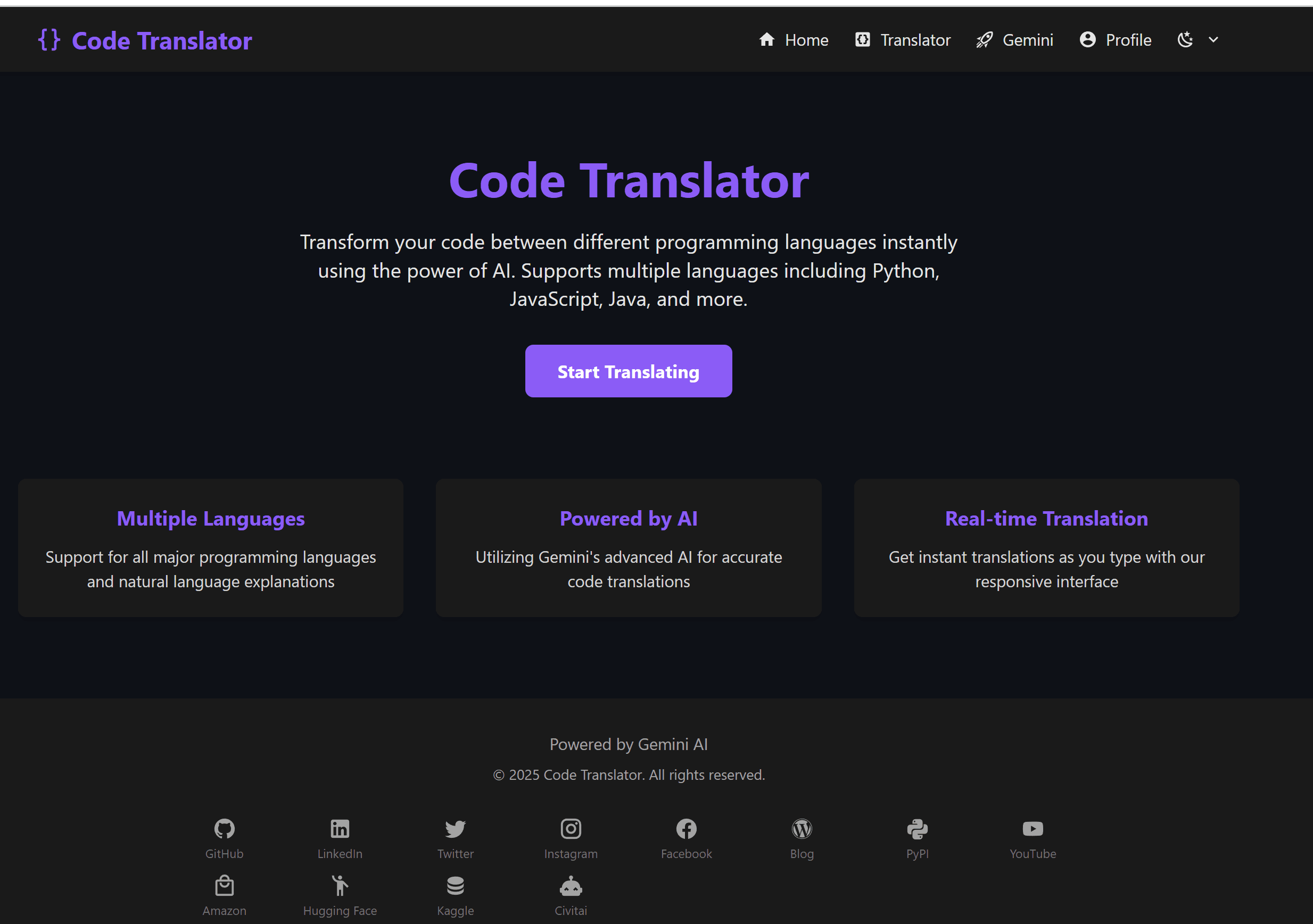
Task: Click the Twitter bird icon
Action: pos(455,828)
